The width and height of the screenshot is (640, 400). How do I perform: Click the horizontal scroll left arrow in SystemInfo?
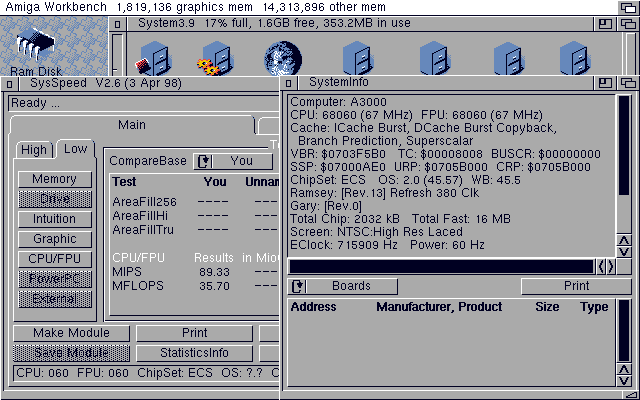coord(601,266)
